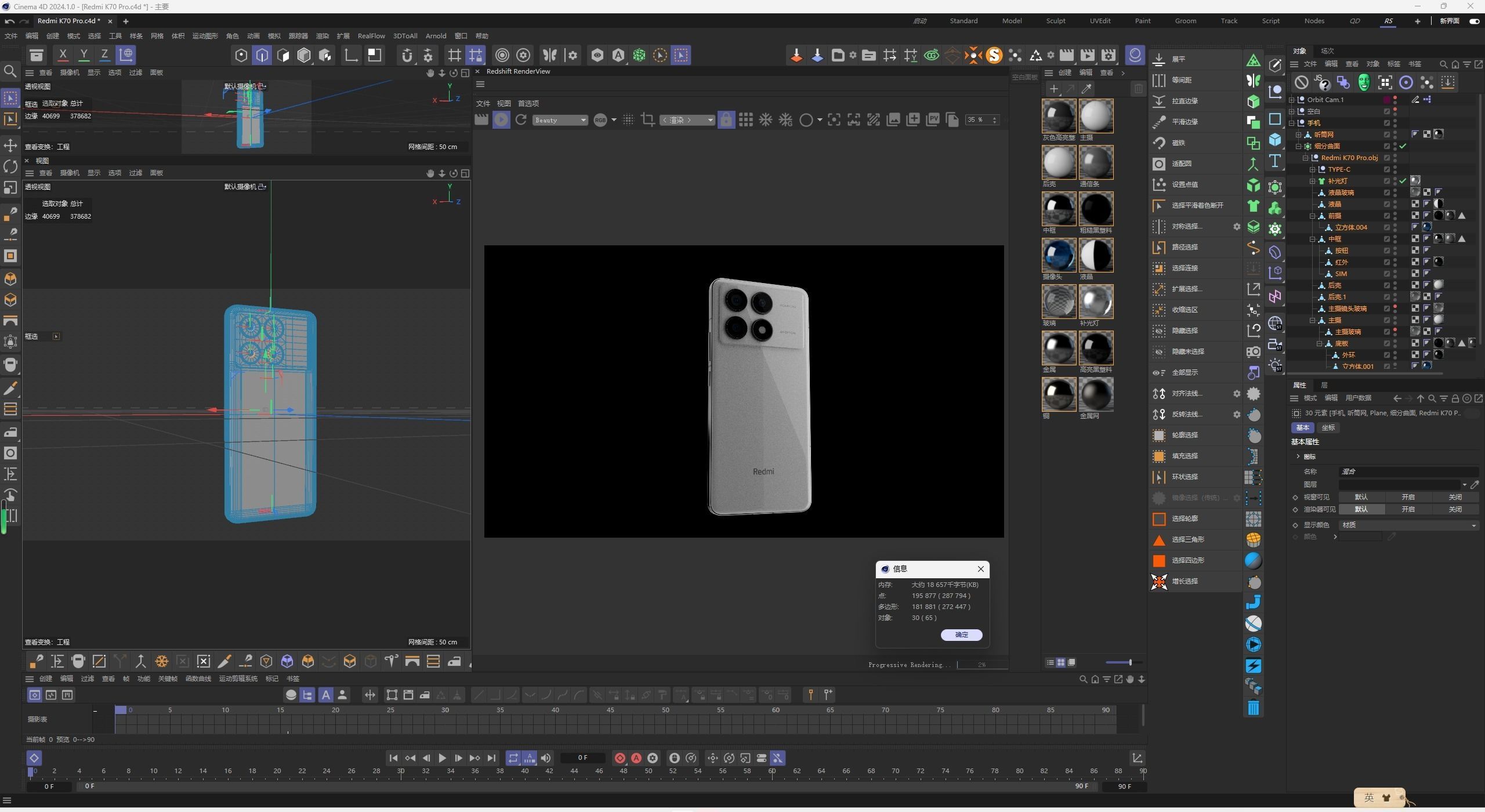The width and height of the screenshot is (1485, 812).
Task: Switch to the 场次 tab
Action: [x=1327, y=51]
